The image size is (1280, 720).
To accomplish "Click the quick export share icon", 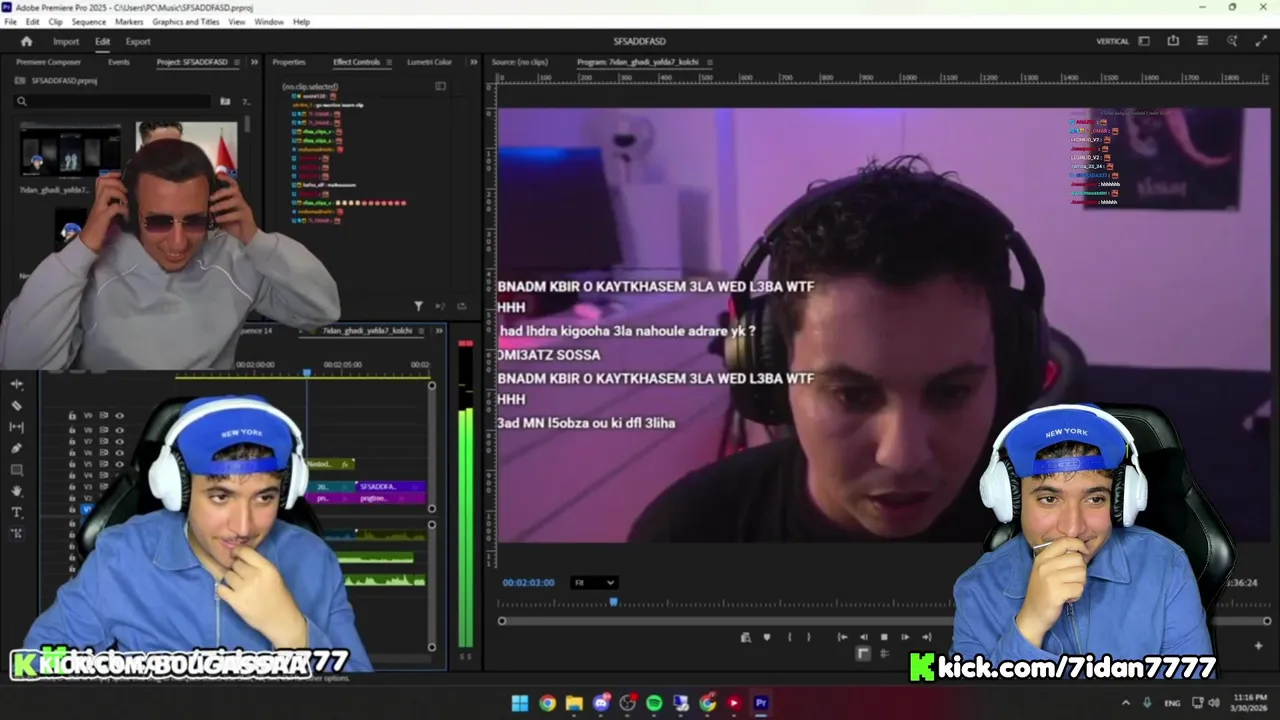I will coord(1173,41).
